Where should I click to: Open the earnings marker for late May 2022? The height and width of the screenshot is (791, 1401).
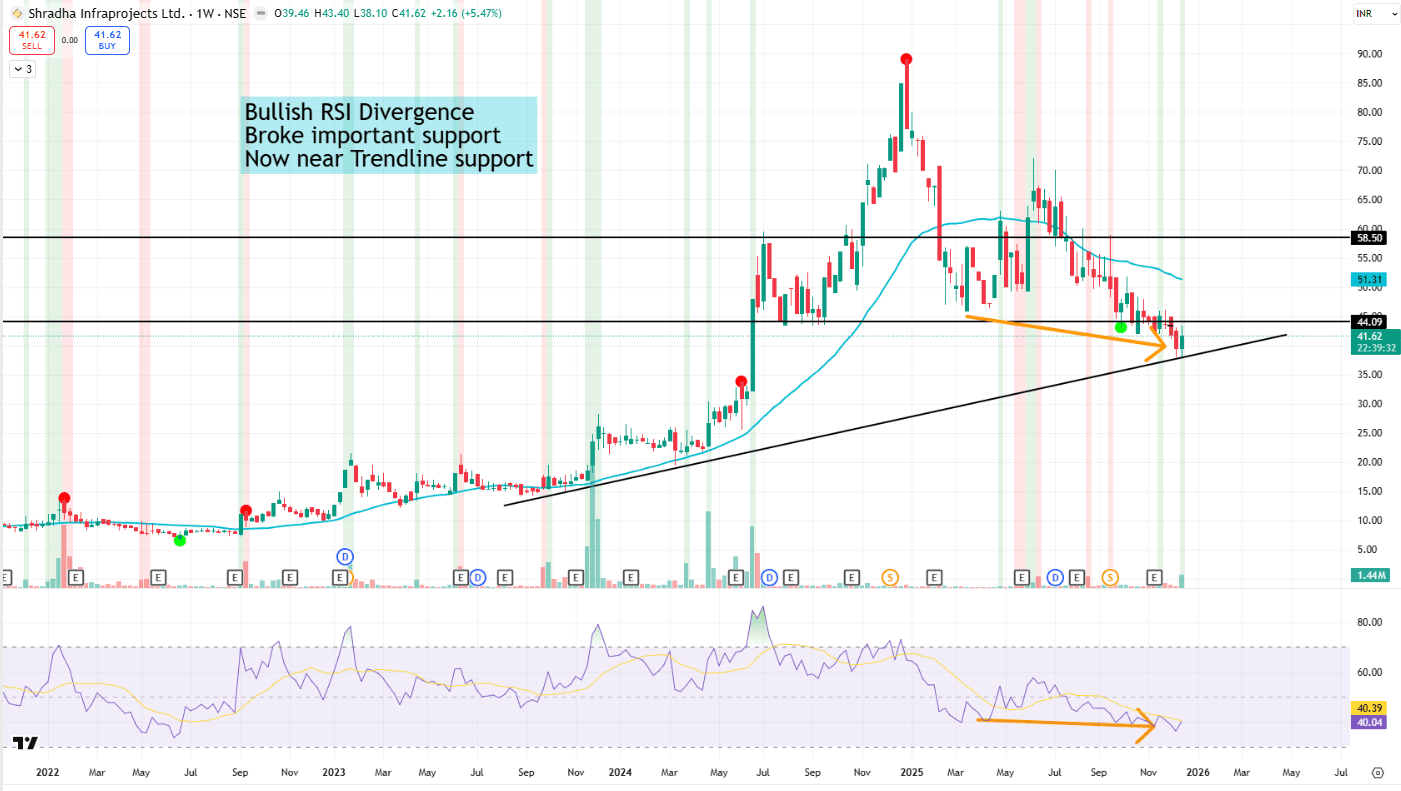(157, 577)
